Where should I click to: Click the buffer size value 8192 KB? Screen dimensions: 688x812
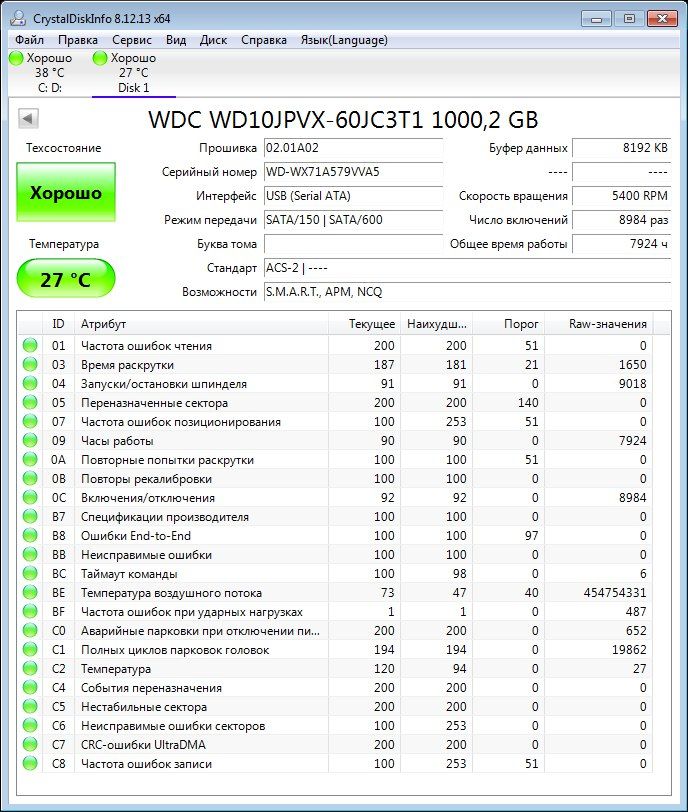click(622, 148)
